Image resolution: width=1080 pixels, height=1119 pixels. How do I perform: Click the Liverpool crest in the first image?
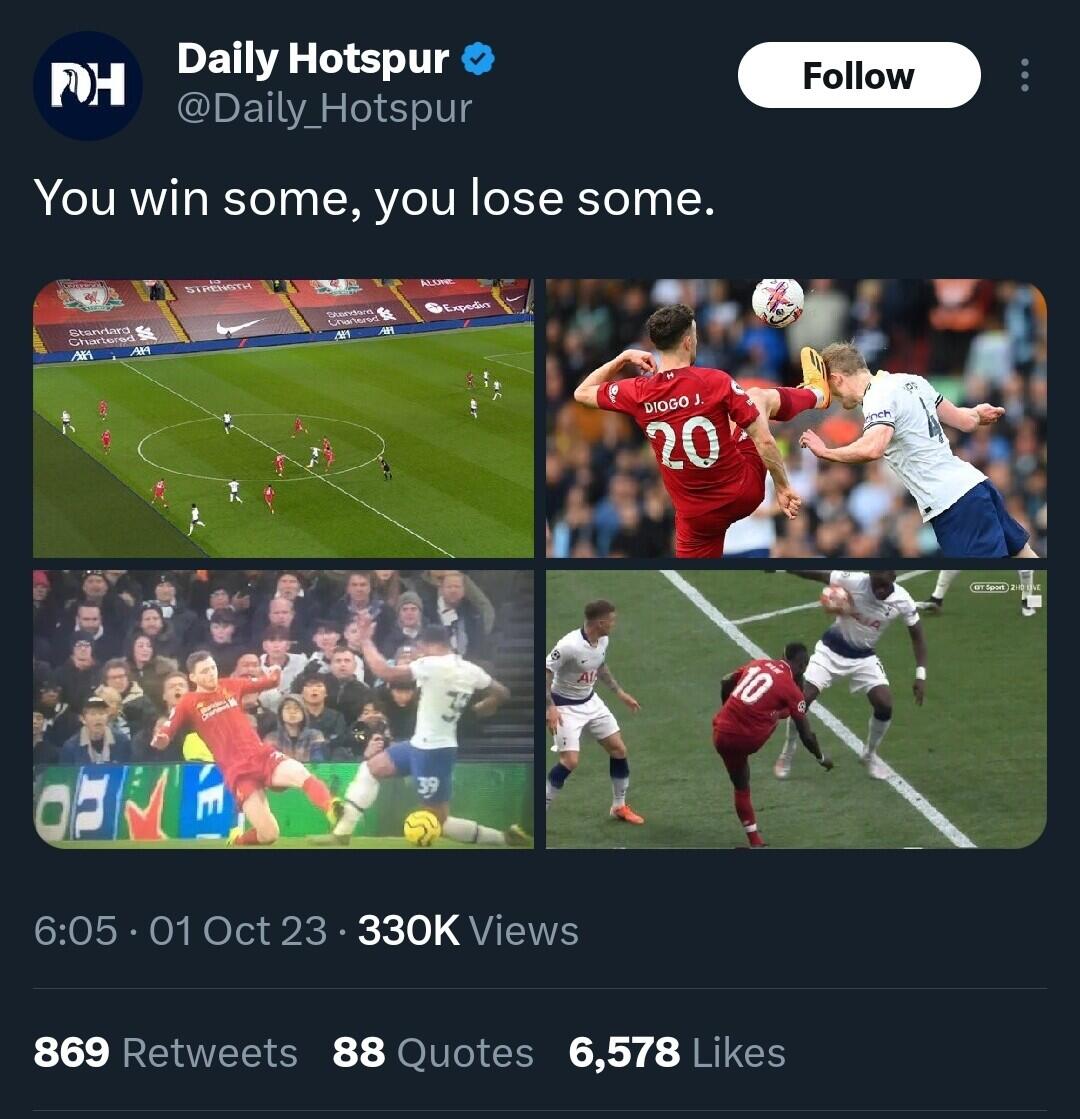tap(91, 295)
